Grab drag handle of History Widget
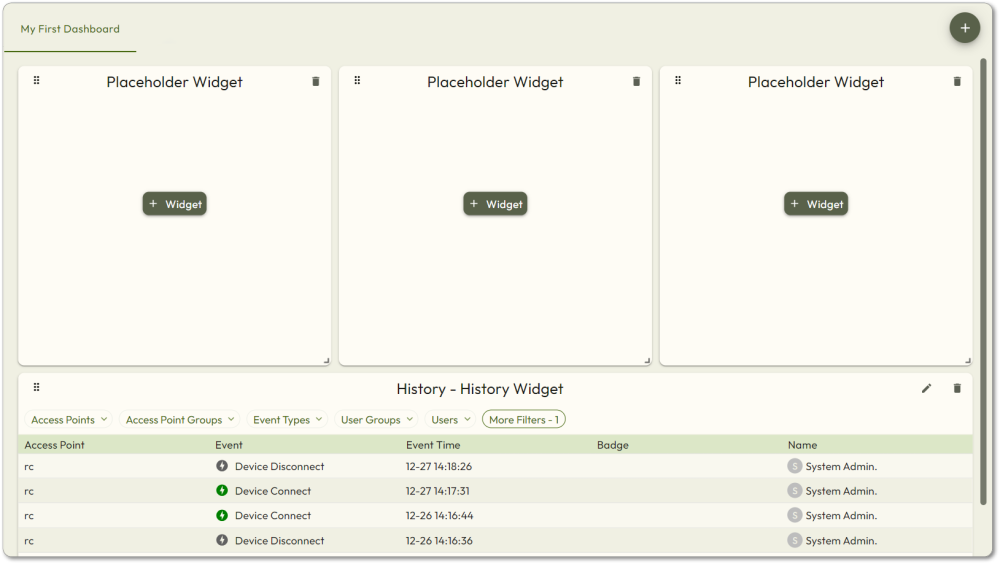Viewport: 1000px width, 564px height. tap(36, 387)
